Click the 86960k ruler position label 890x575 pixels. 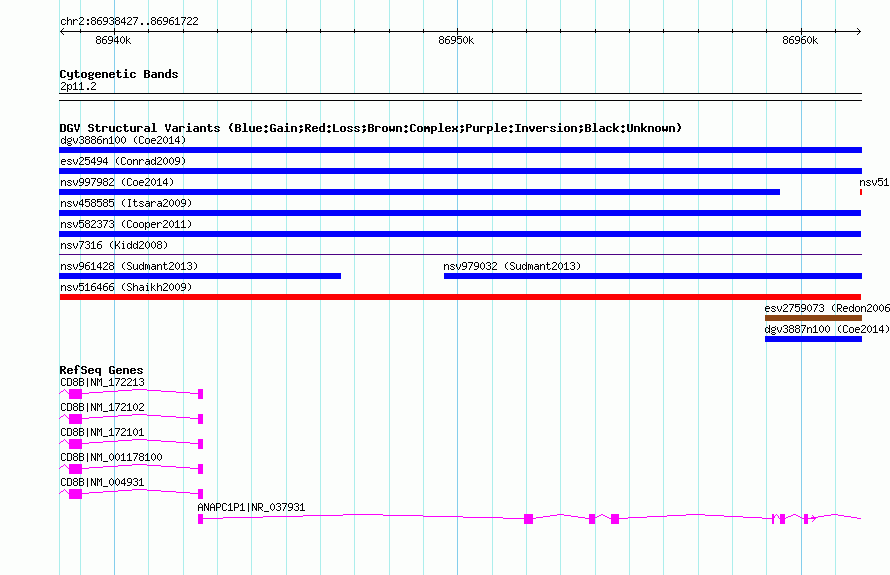click(x=800, y=40)
